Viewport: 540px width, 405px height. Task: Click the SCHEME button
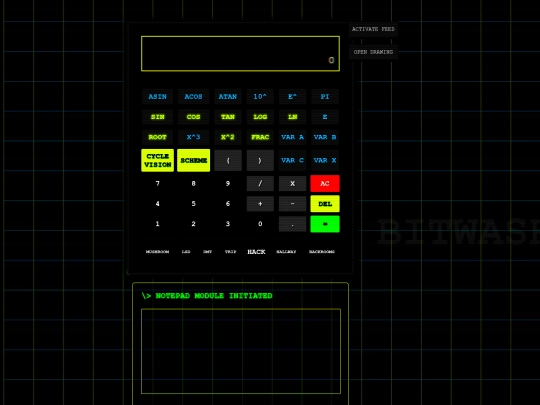tap(194, 160)
